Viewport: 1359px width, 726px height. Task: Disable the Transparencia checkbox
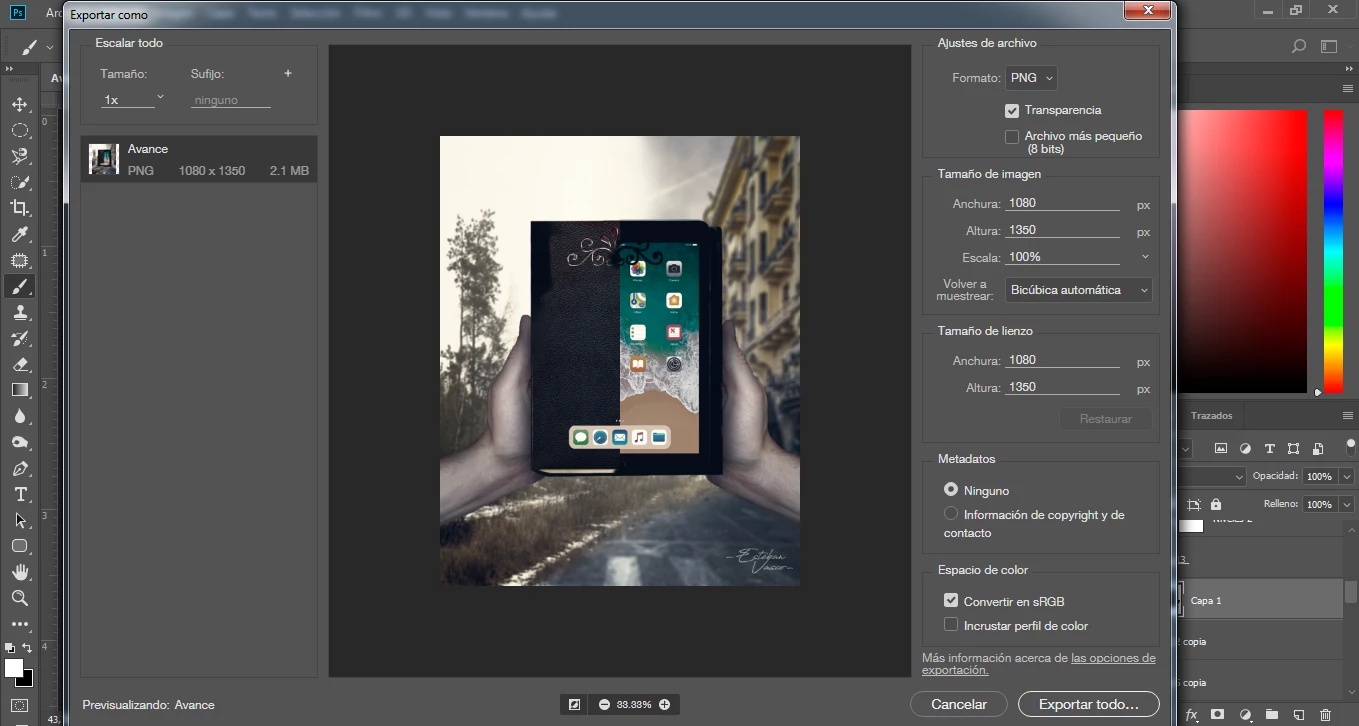click(x=1013, y=110)
